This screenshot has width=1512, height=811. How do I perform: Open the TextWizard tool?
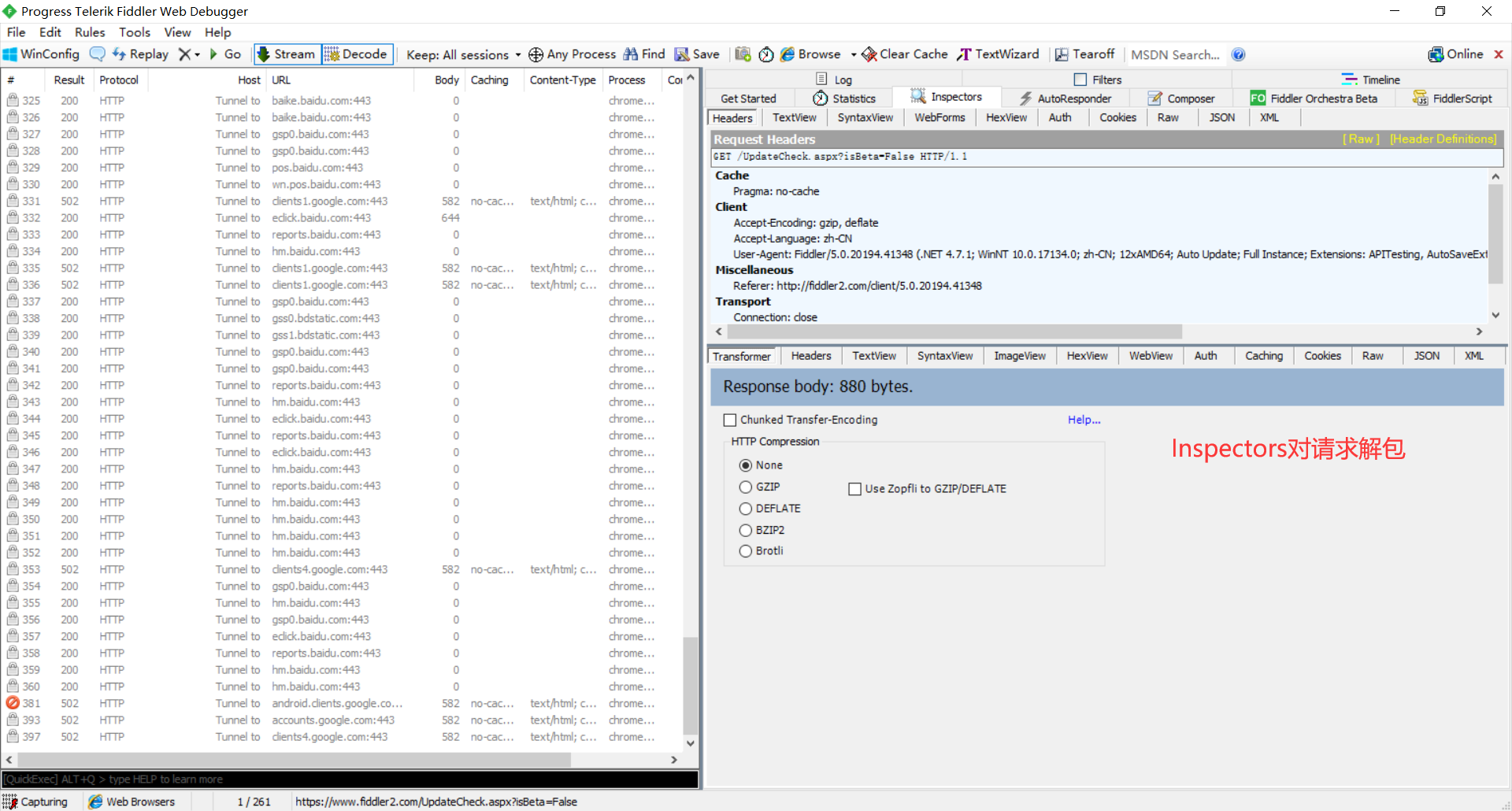pos(998,54)
